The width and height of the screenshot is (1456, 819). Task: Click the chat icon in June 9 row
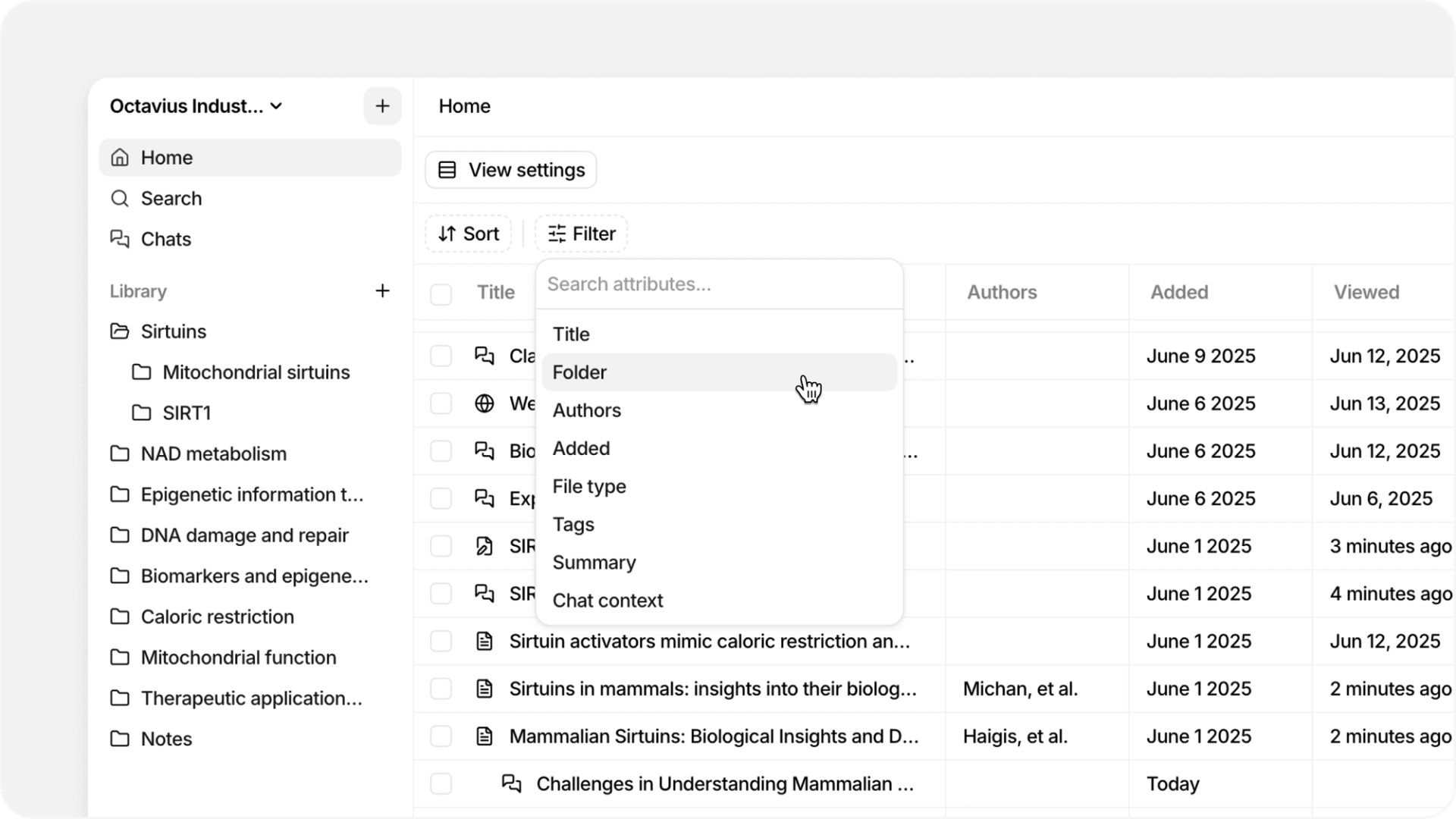pyautogui.click(x=485, y=356)
